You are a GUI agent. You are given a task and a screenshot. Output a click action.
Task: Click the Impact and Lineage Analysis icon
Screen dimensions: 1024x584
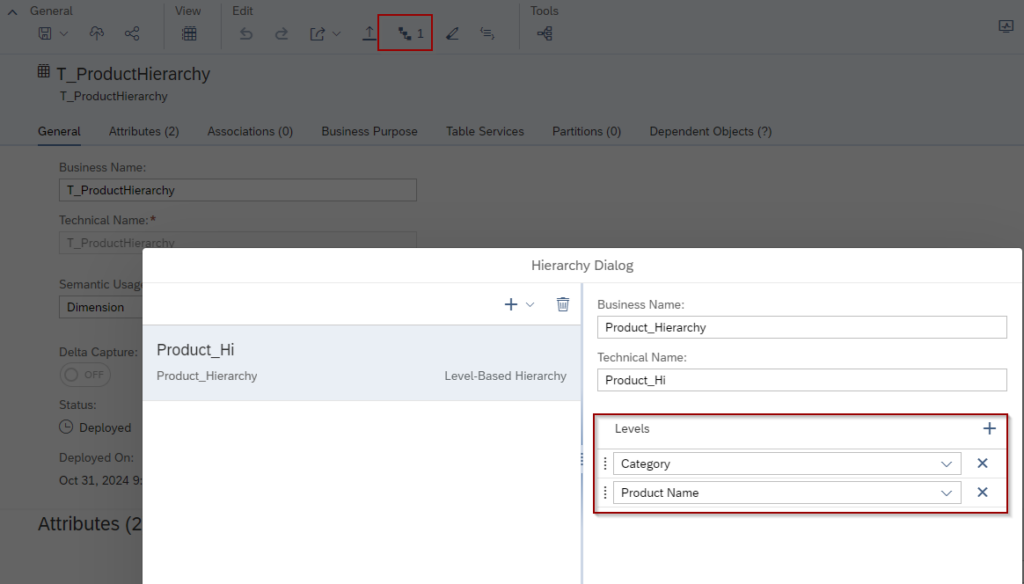[545, 33]
